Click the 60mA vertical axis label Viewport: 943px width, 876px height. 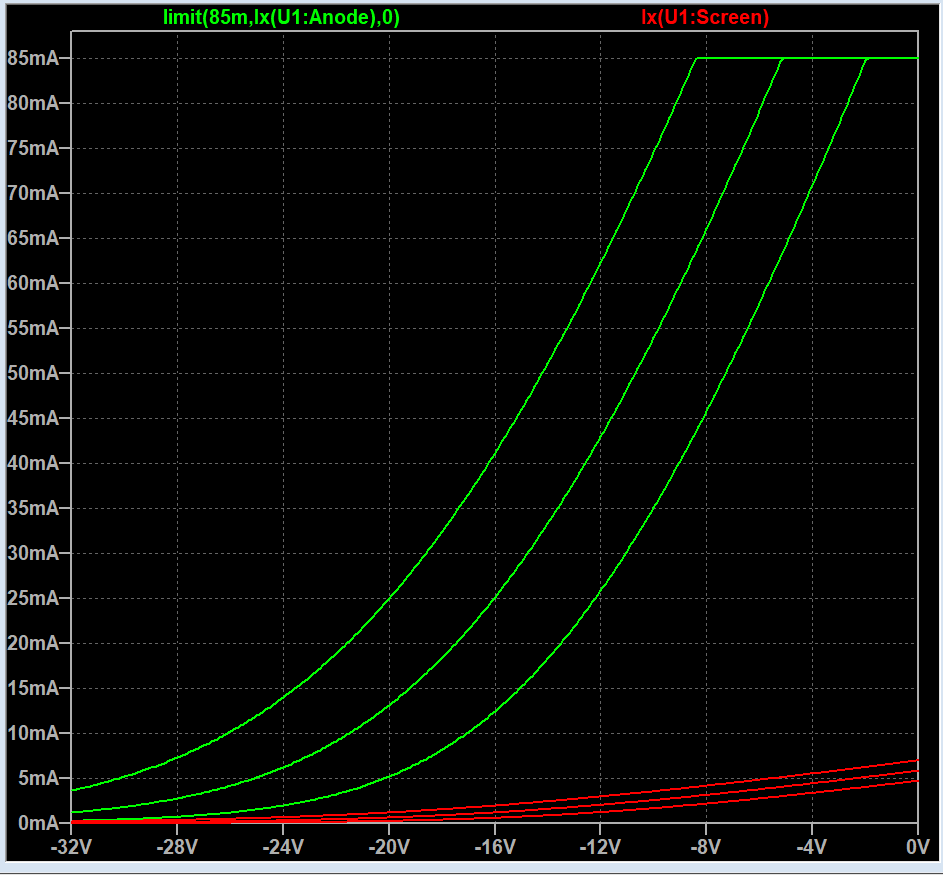coord(33,283)
